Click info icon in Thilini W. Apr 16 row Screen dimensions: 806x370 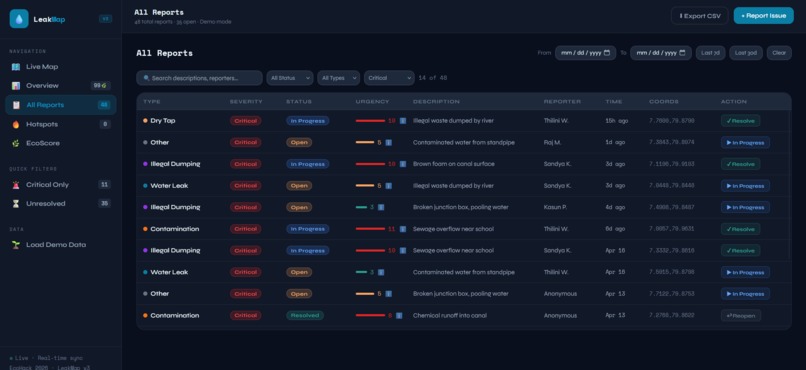381,272
